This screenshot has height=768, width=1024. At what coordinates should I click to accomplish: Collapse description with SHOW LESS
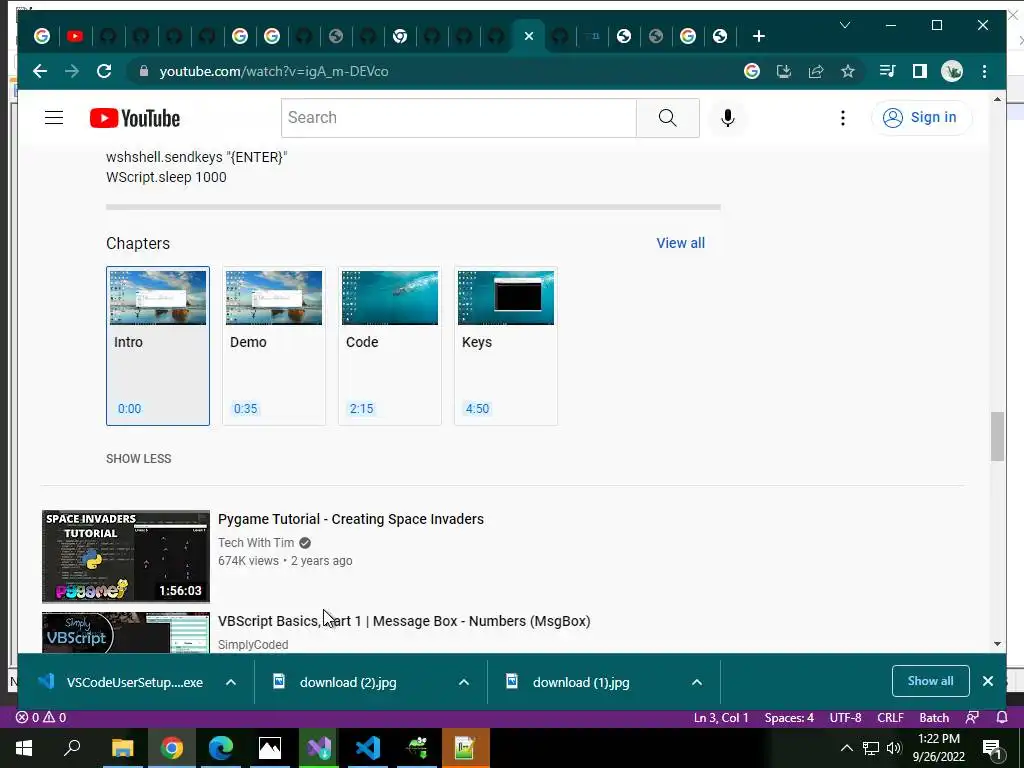tap(138, 458)
